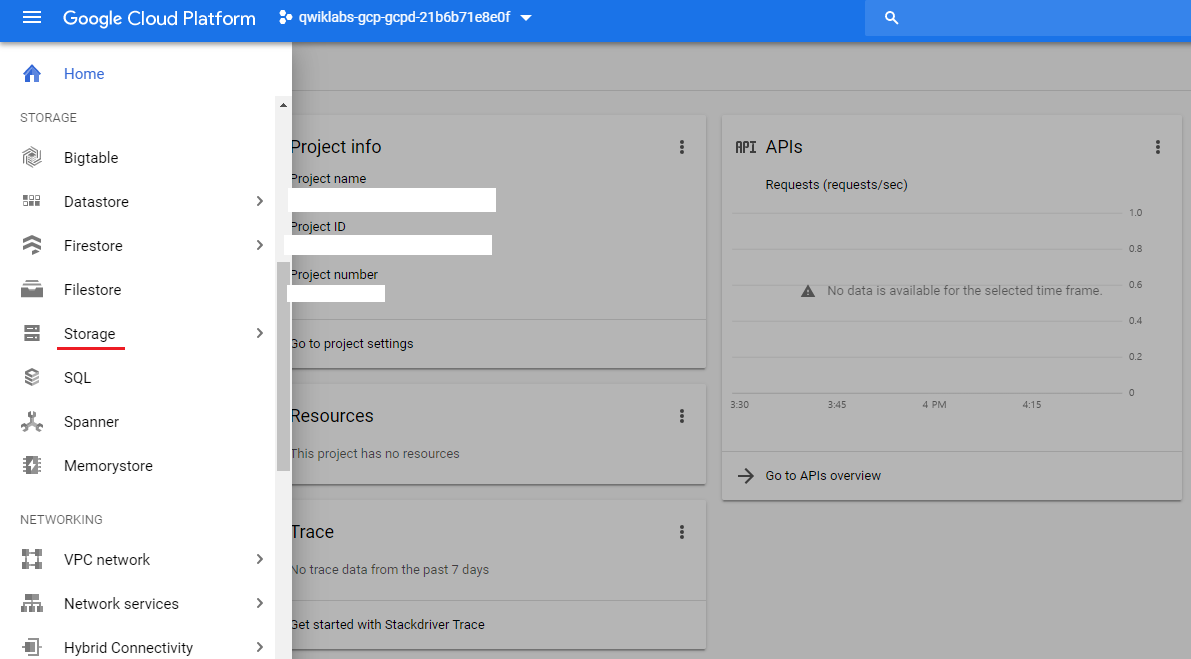
Task: Click the '4 PM' chart axis label
Action: click(x=934, y=405)
